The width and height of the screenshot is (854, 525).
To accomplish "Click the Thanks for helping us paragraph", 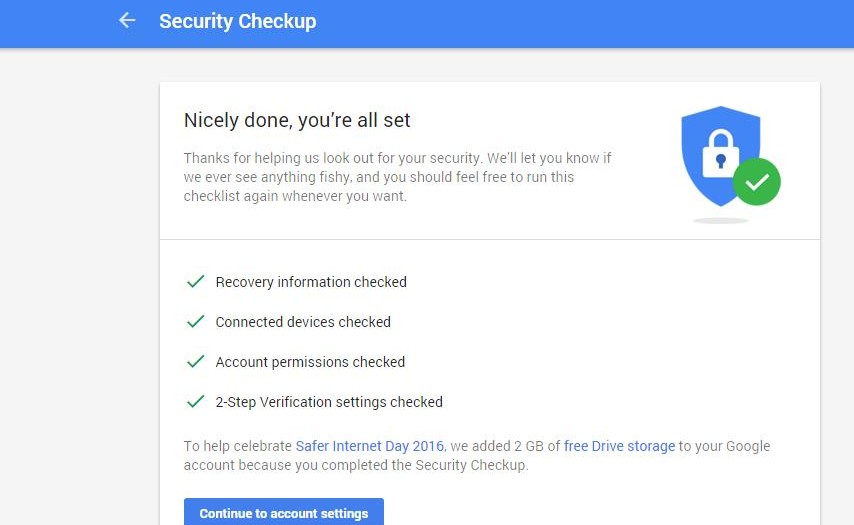I will pyautogui.click(x=397, y=177).
